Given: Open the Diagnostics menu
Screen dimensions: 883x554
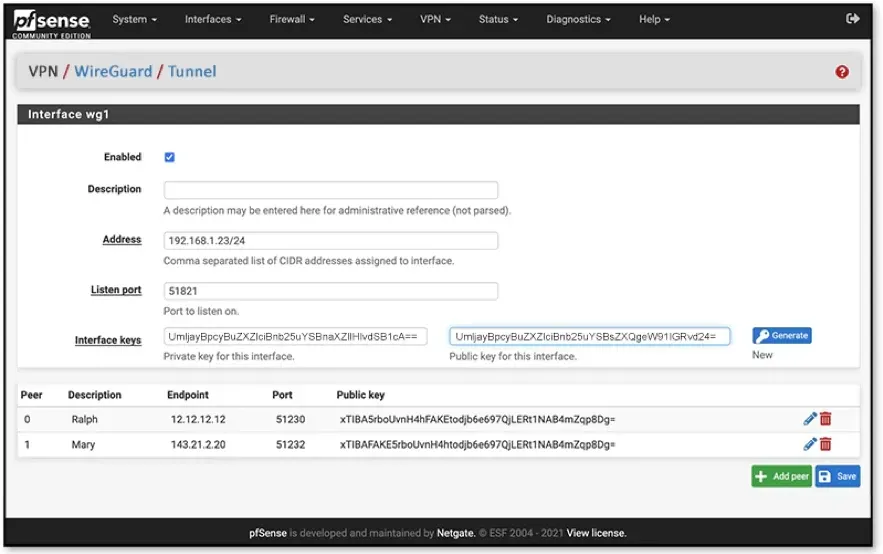Looking at the screenshot, I should point(578,19).
